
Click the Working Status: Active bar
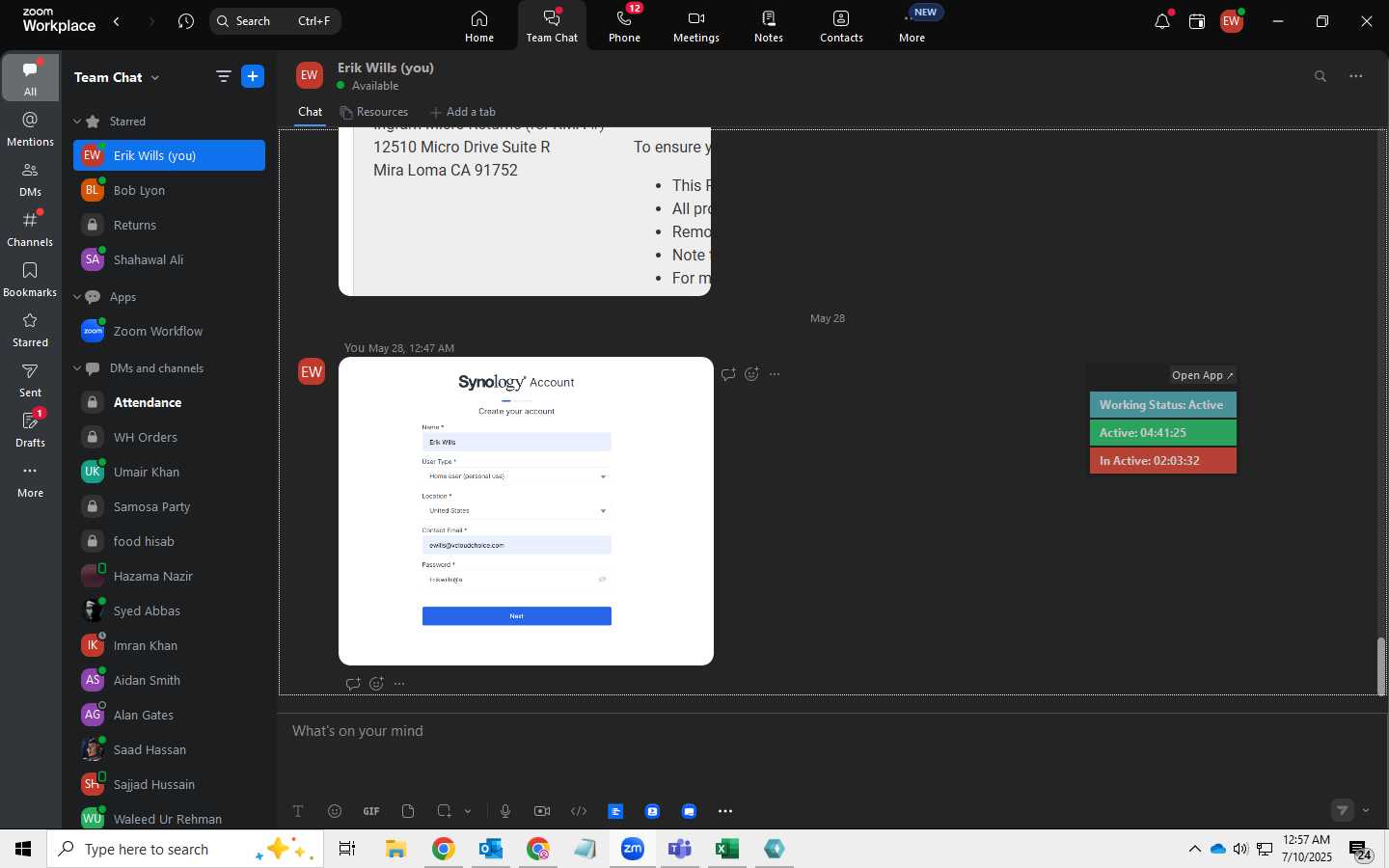pos(1162,405)
